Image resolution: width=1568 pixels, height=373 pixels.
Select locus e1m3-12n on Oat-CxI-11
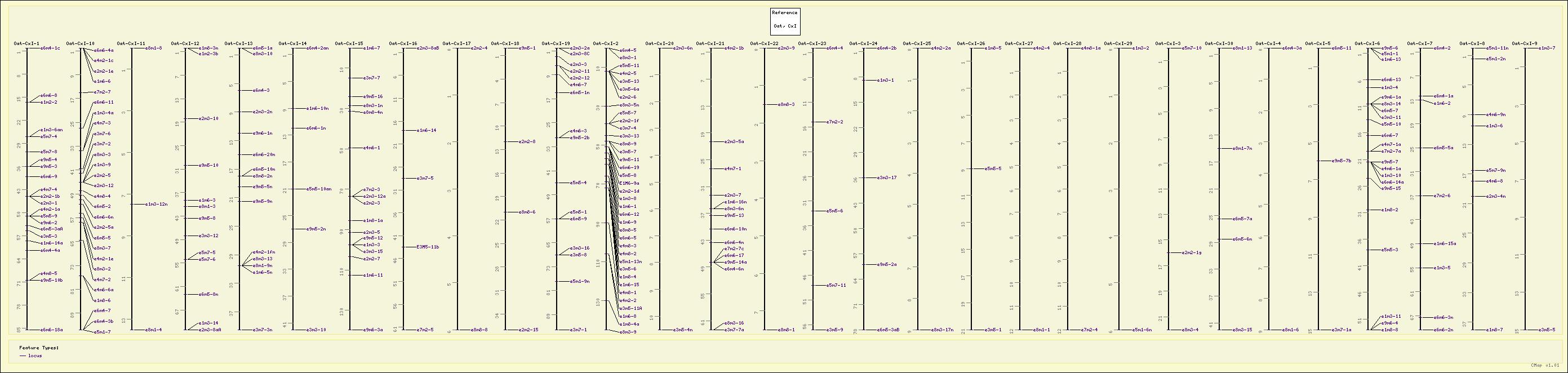tap(157, 205)
